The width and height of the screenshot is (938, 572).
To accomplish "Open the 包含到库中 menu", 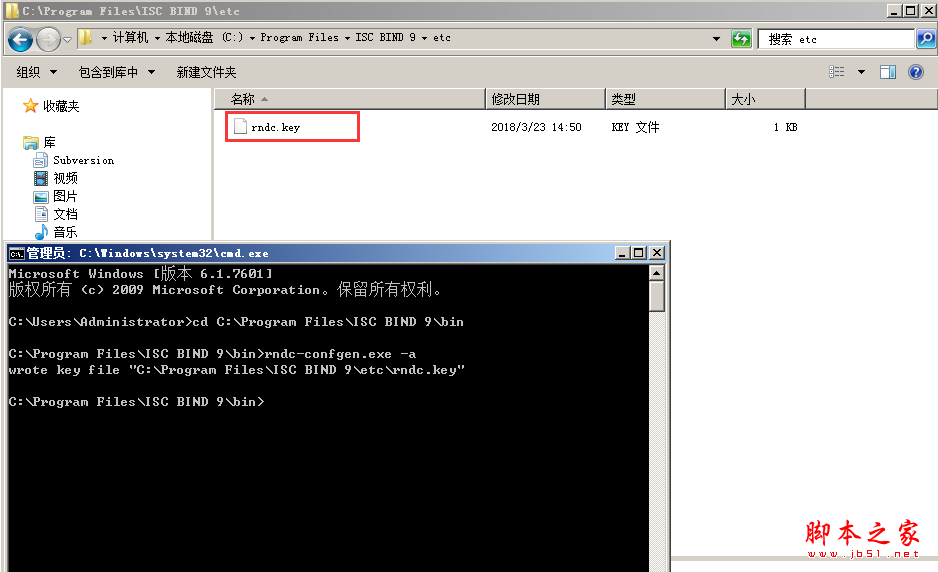I will (117, 72).
